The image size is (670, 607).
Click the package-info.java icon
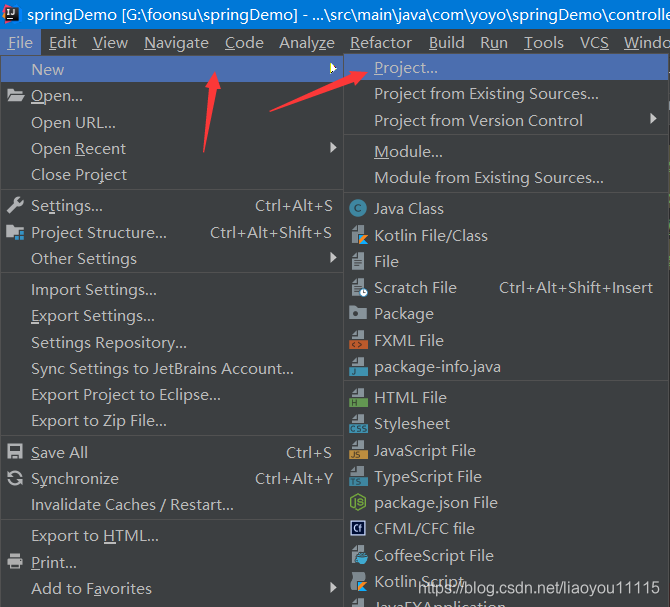(x=359, y=367)
